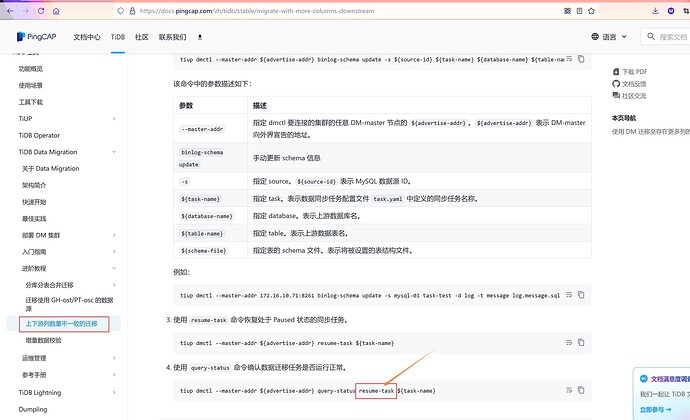Expand the TiUP sidebar section
The height and width of the screenshot is (420, 690).
tap(114, 118)
